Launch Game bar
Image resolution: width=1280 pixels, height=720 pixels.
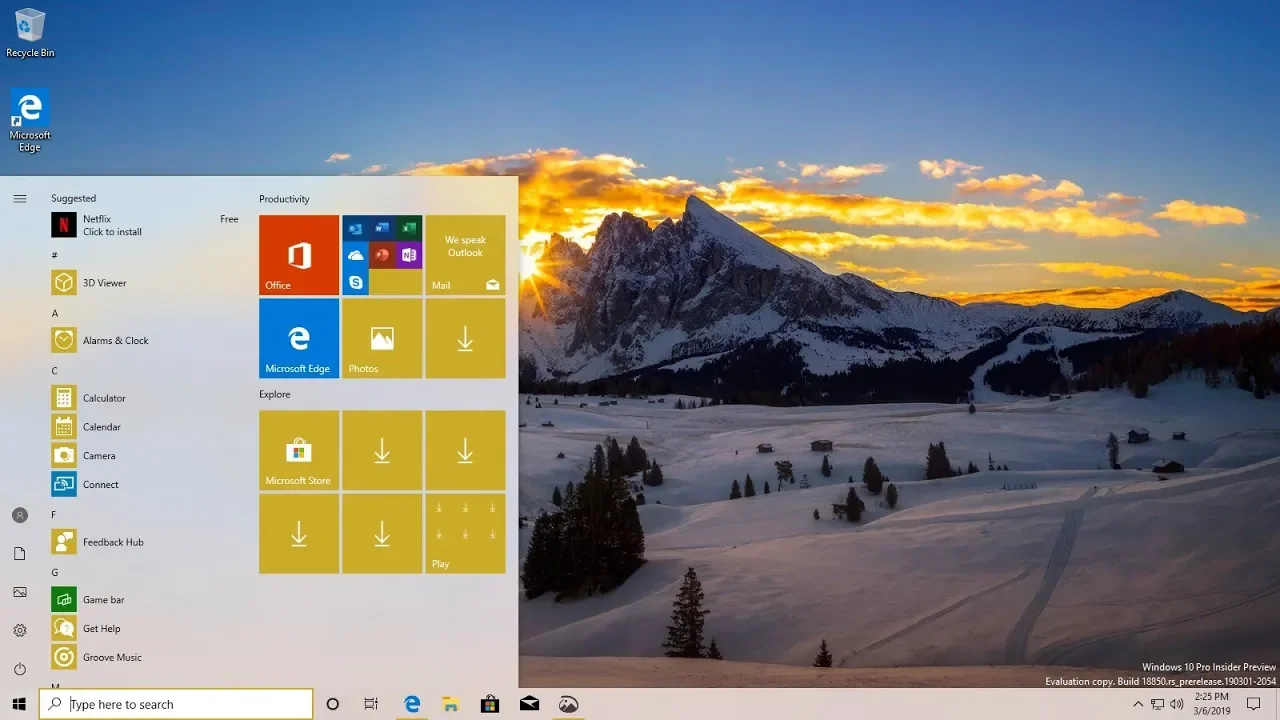145,600
